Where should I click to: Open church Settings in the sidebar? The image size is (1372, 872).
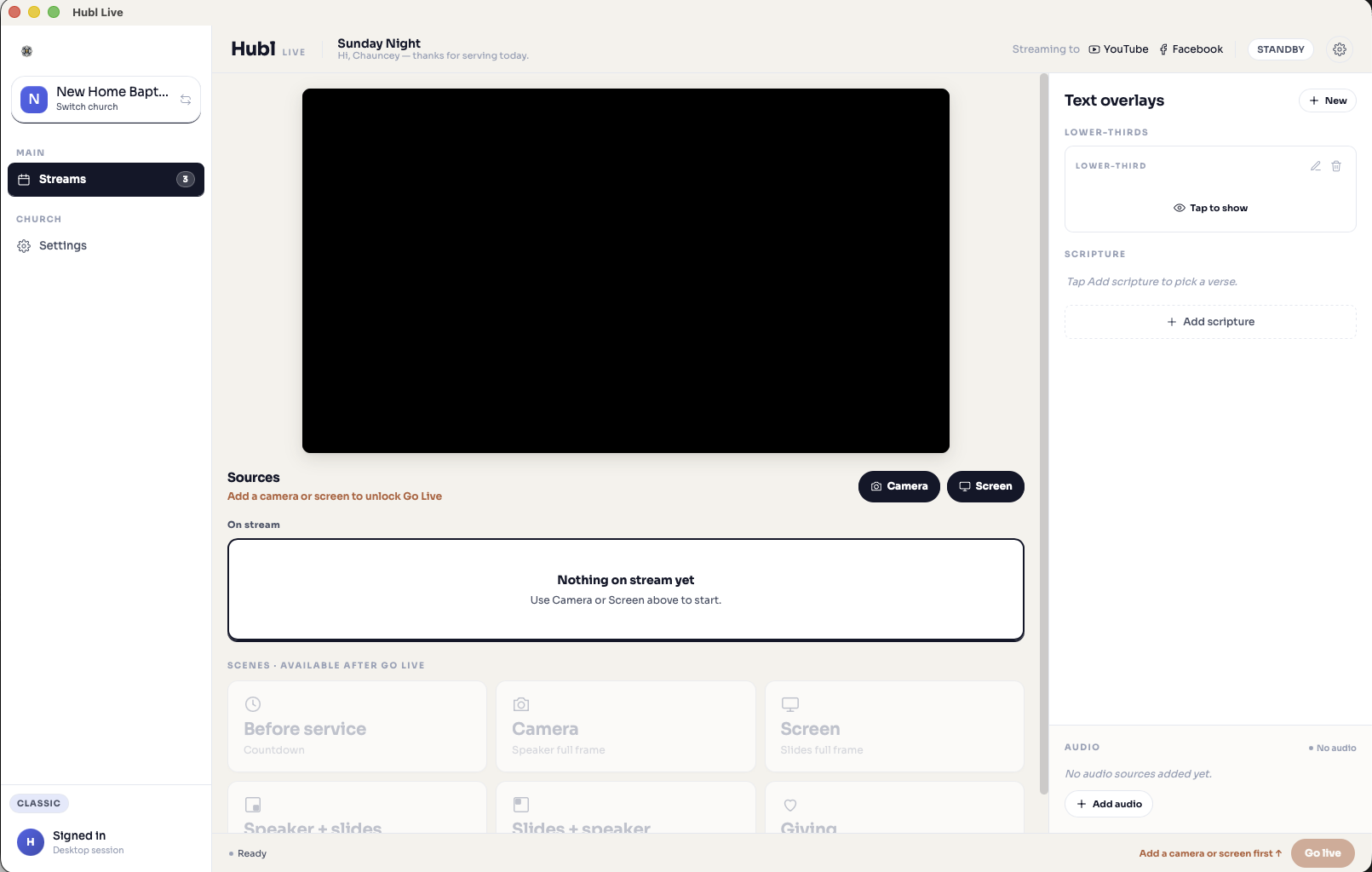point(106,246)
